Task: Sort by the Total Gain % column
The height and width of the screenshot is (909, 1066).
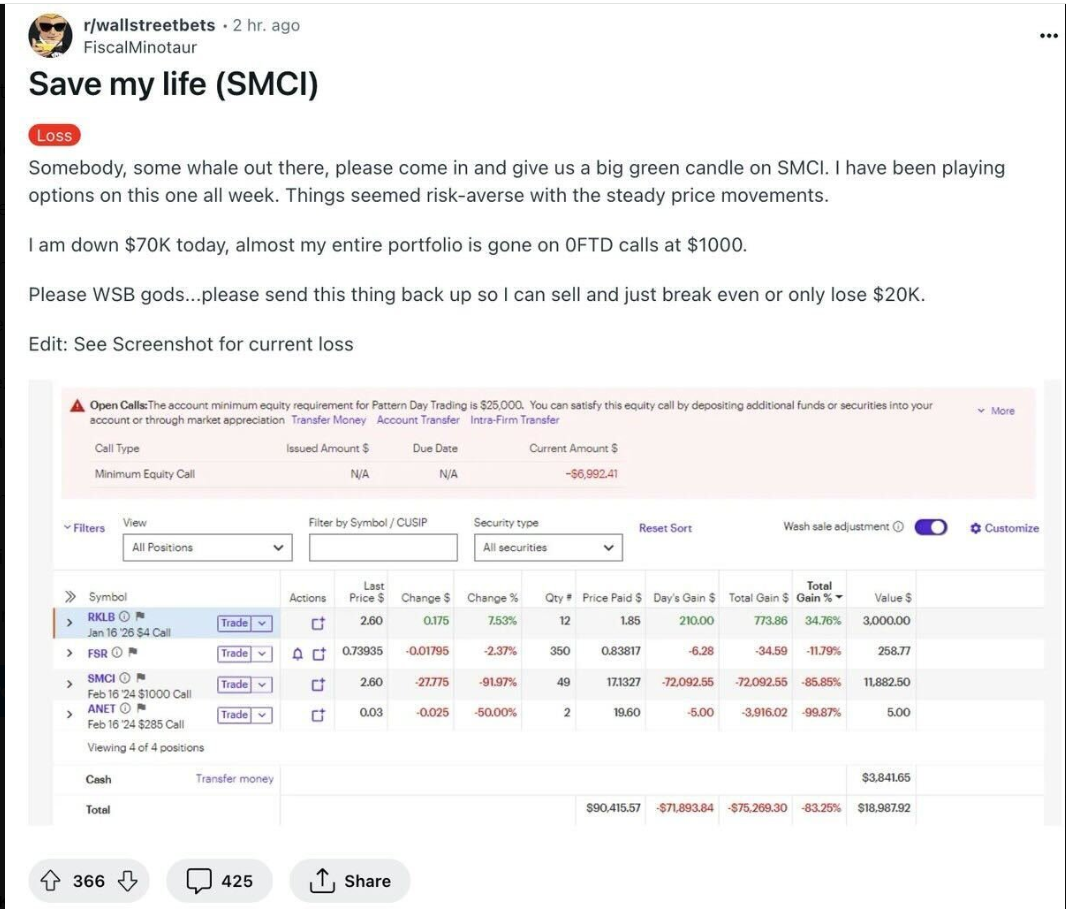Action: pos(819,591)
